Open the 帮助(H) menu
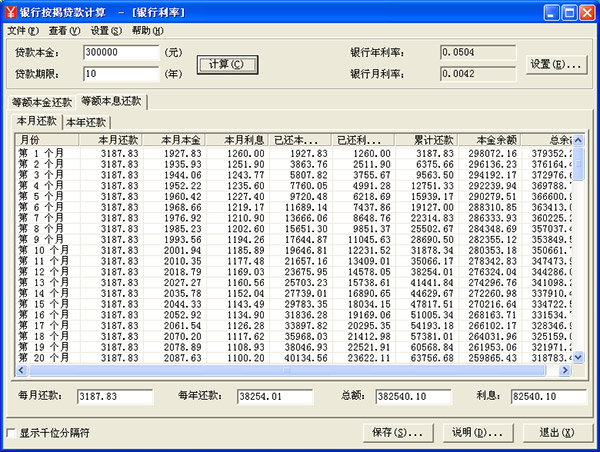Image resolution: width=600 pixels, height=452 pixels. click(148, 31)
